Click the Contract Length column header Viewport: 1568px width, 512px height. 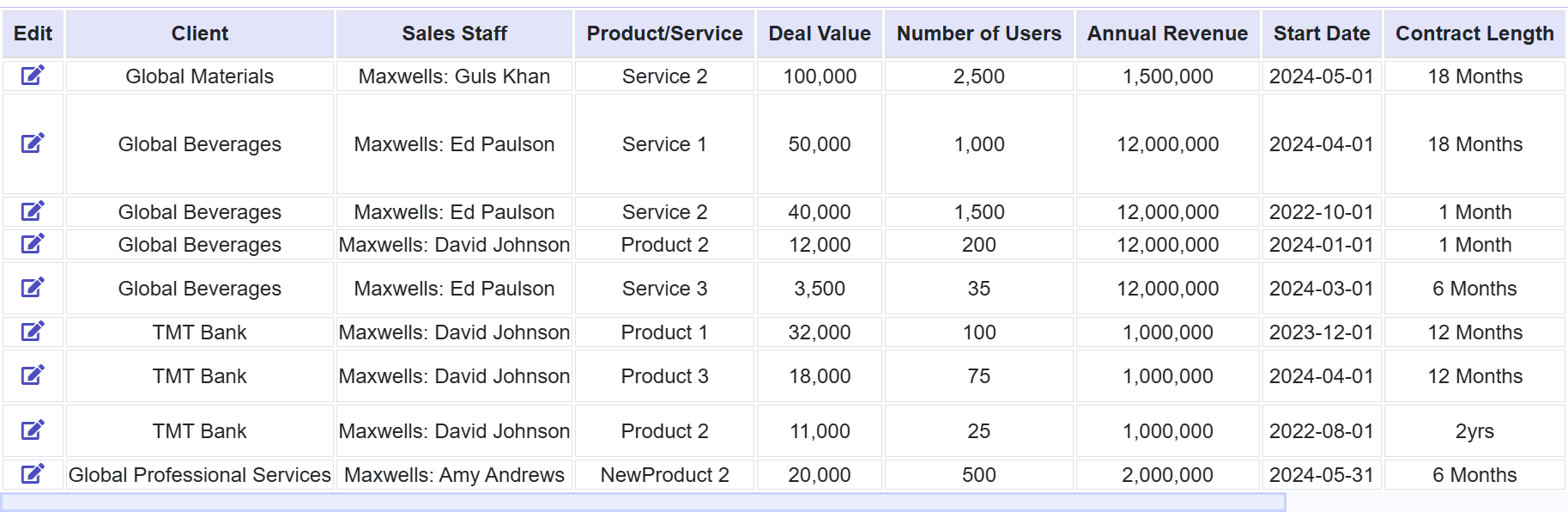(1474, 34)
